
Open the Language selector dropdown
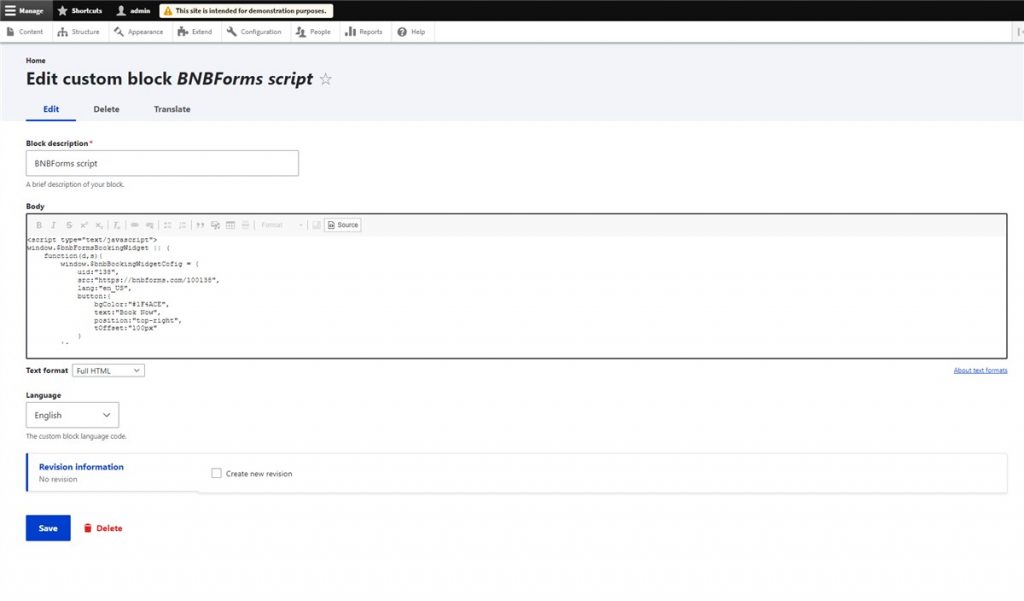pos(71,414)
